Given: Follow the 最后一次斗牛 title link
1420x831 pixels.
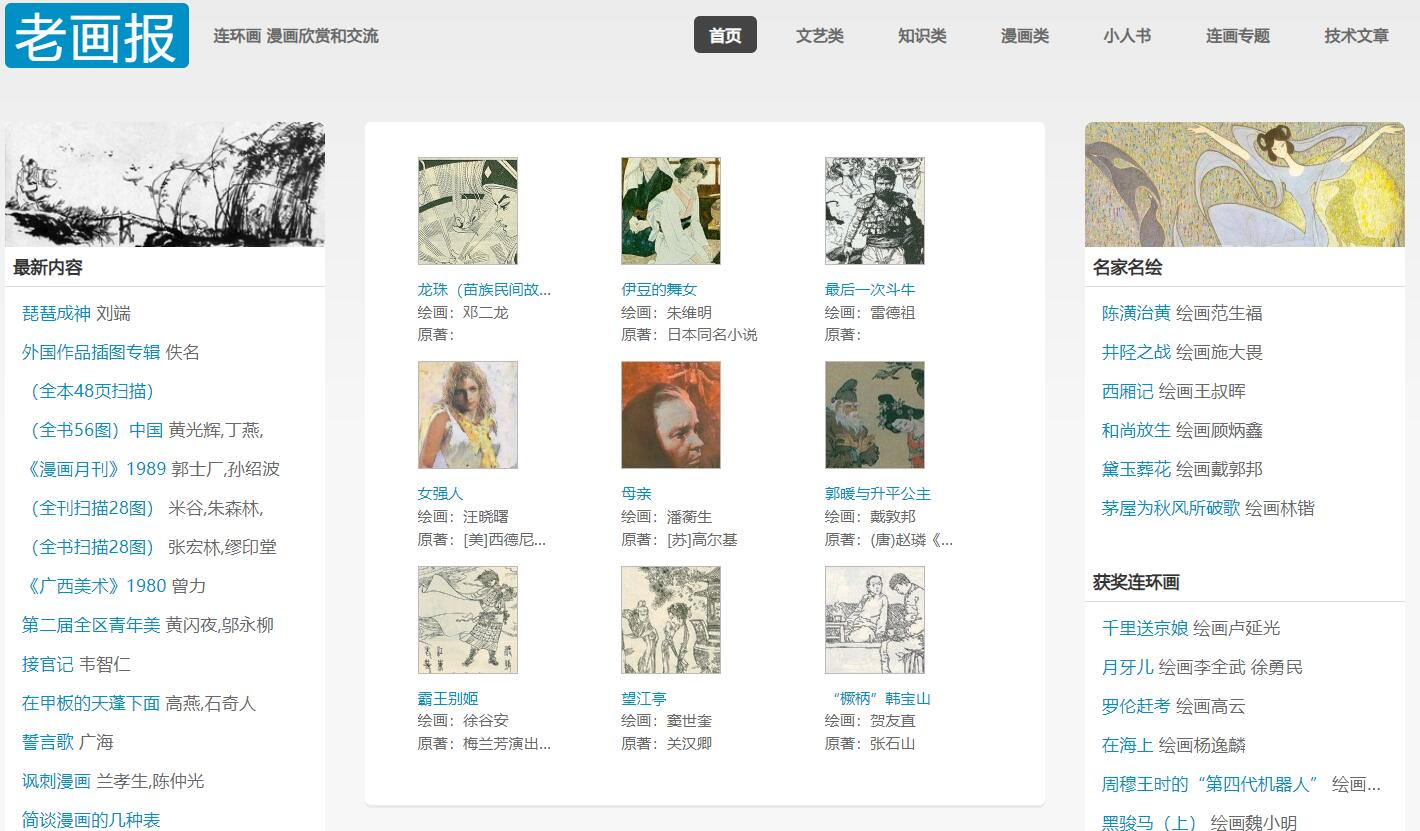Looking at the screenshot, I should click(x=870, y=290).
